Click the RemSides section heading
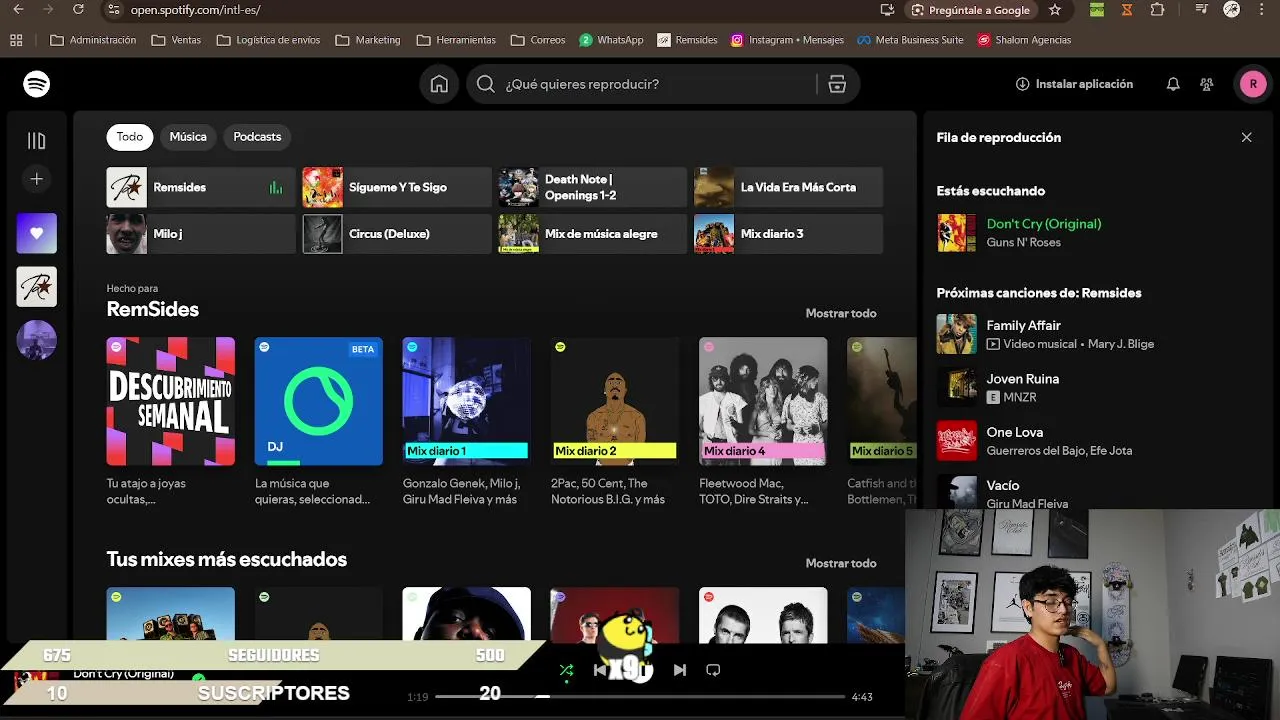This screenshot has width=1280, height=720. click(153, 309)
